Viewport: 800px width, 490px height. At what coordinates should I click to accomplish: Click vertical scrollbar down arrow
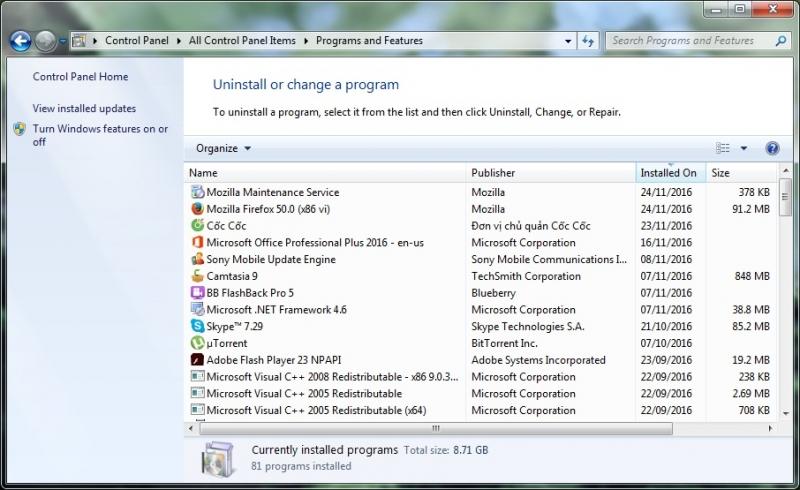785,413
